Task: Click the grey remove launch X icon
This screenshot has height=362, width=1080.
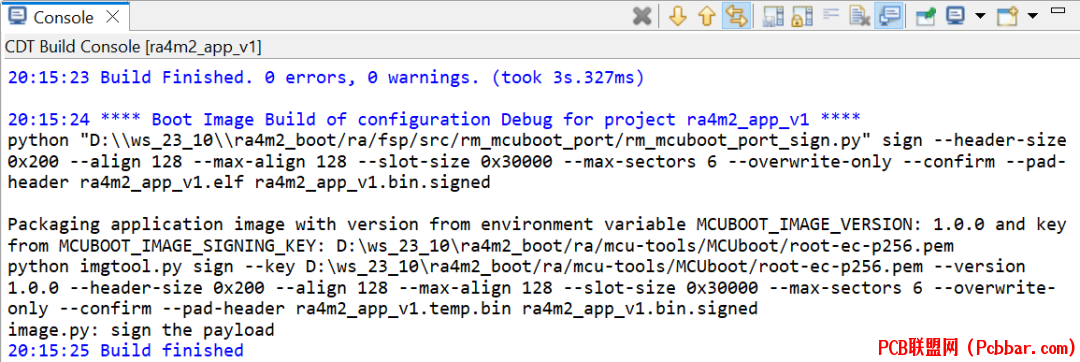Action: (642, 16)
